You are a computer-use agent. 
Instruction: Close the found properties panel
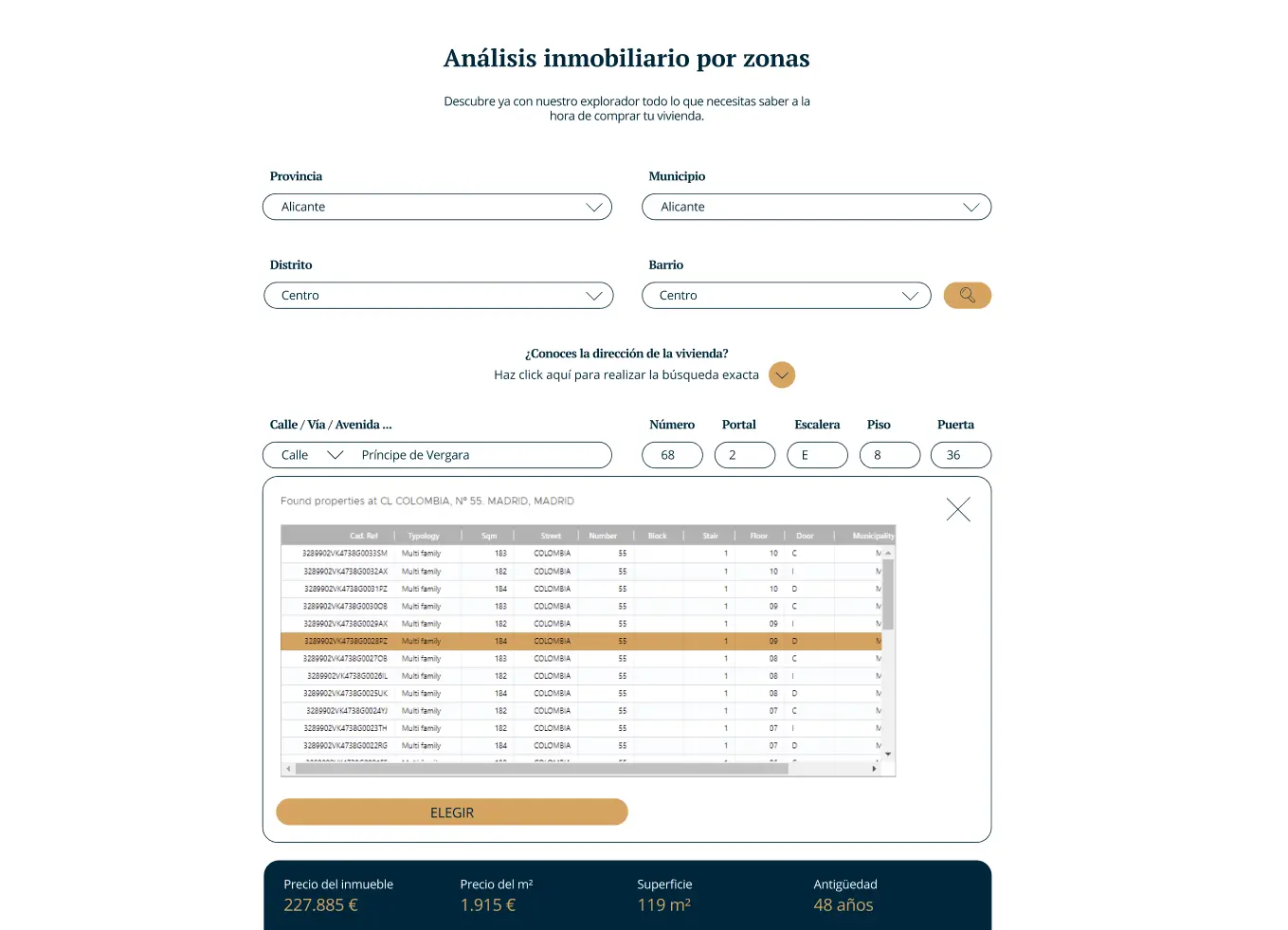point(958,510)
